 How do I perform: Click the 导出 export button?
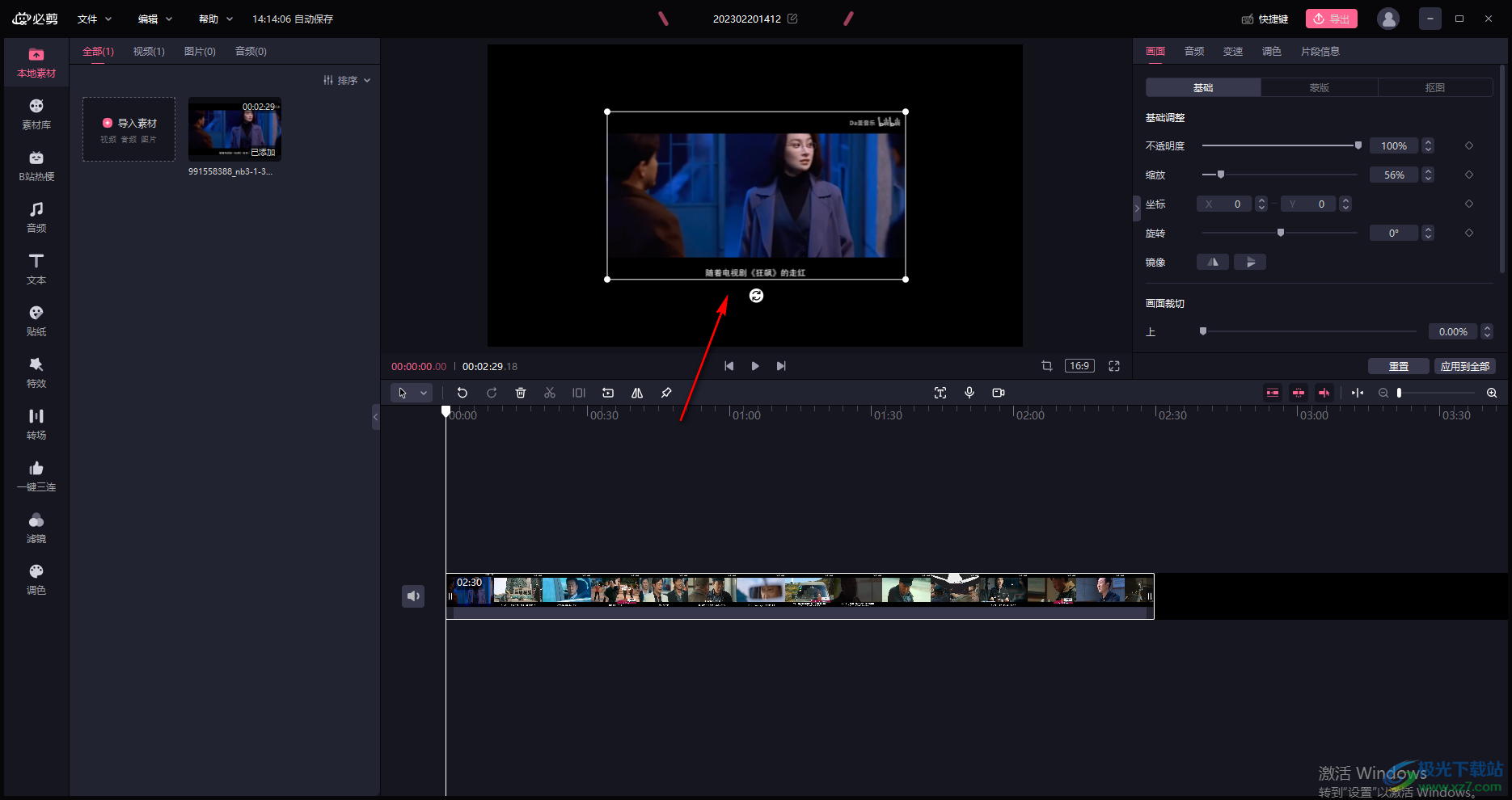coord(1332,19)
